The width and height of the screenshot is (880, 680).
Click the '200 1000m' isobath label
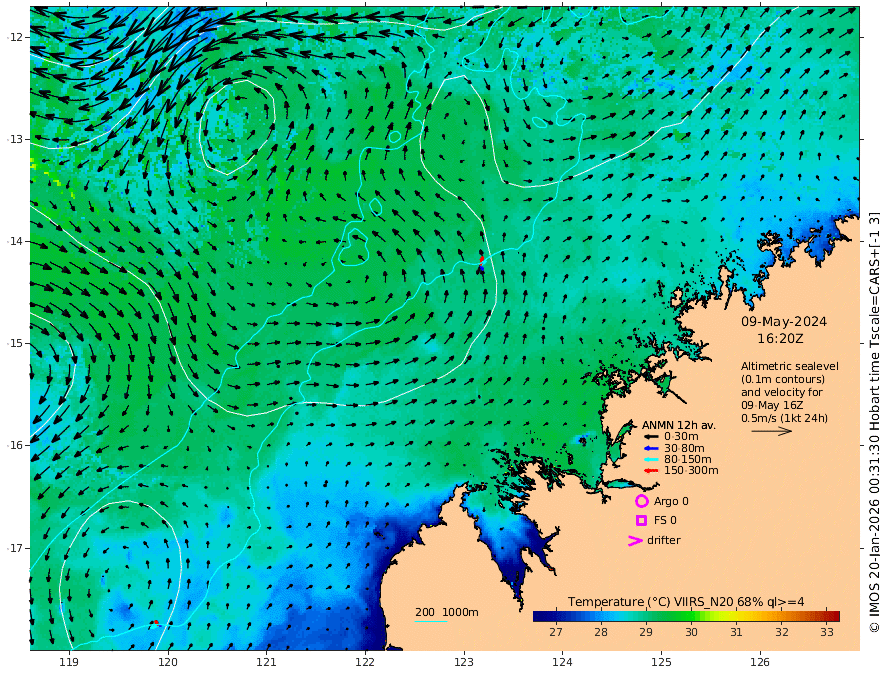point(447,612)
